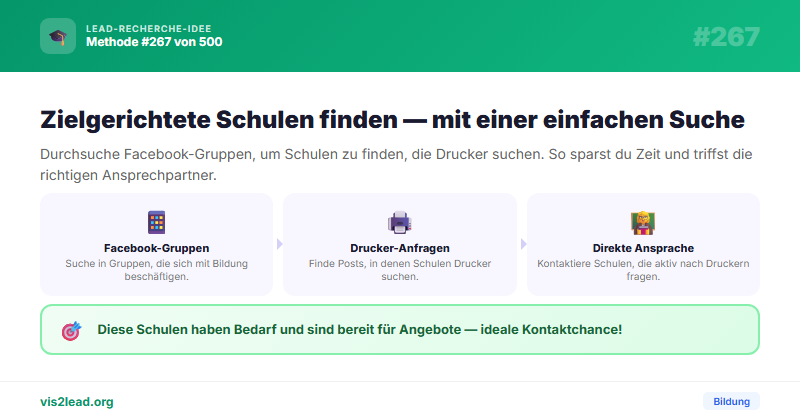The image size is (800, 420).
Task: Click the teacher icon above Direkte Ansprache
Action: point(643,223)
